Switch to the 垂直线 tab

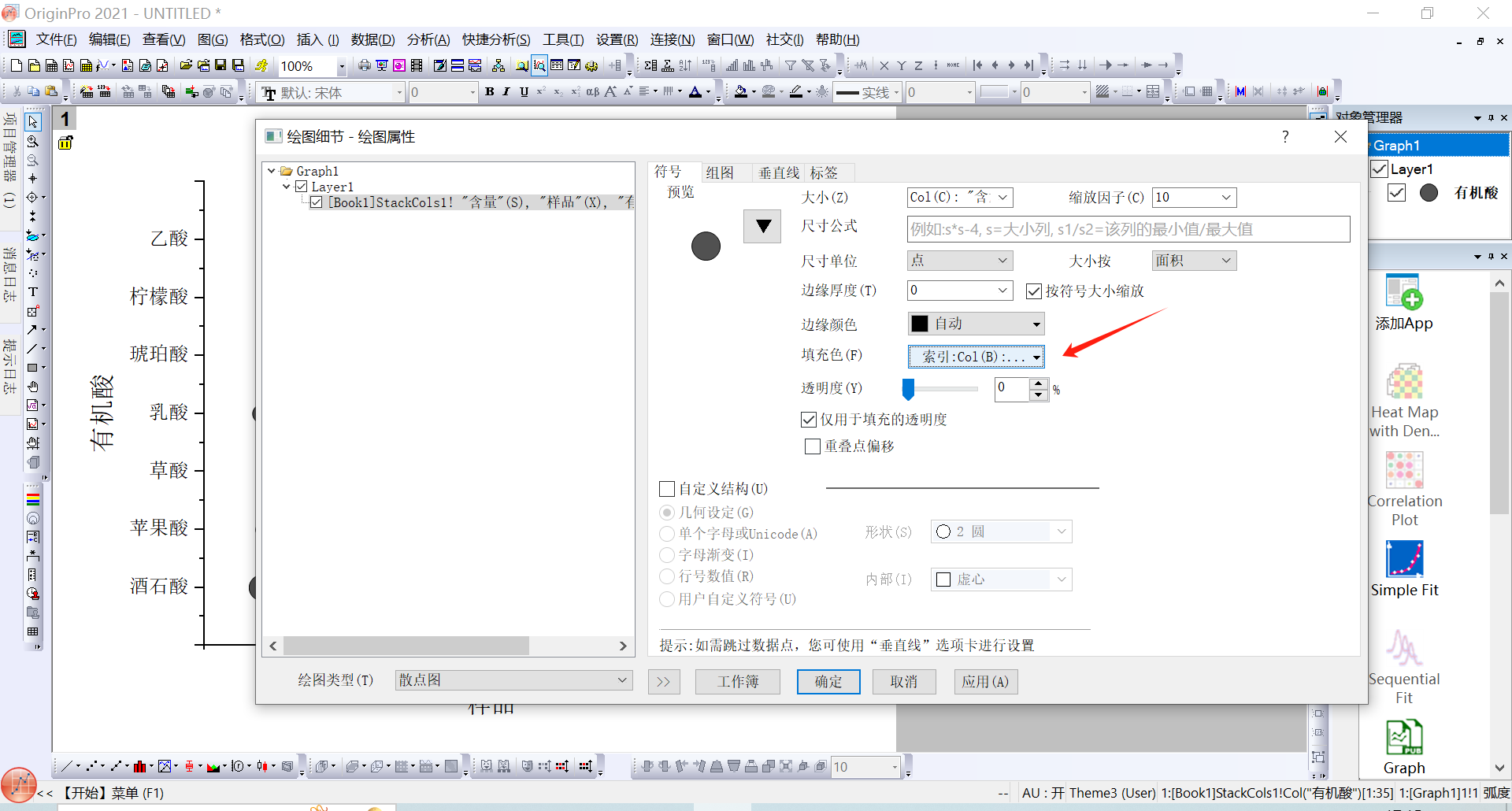(x=777, y=172)
